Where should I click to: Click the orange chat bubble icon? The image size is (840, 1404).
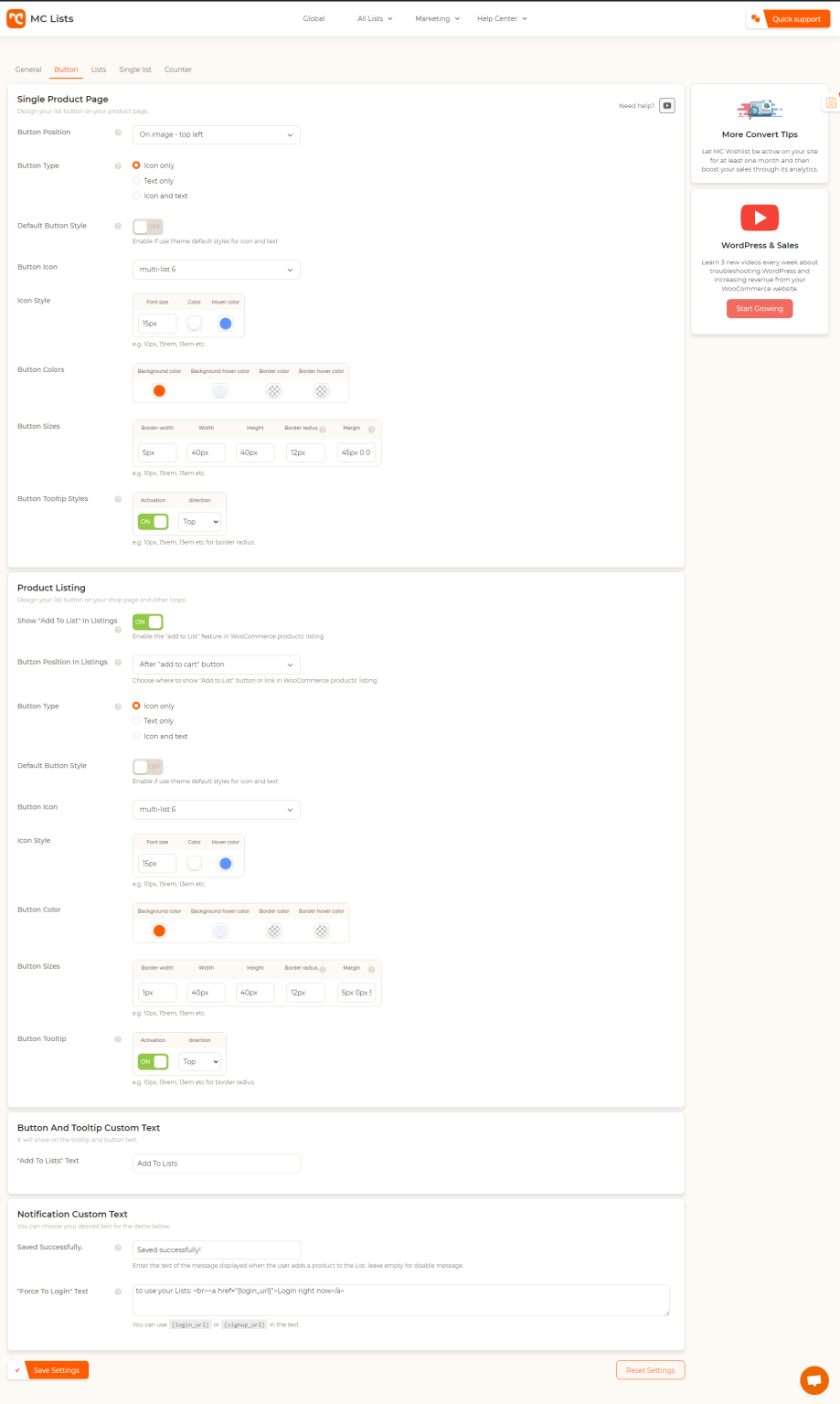click(813, 1380)
